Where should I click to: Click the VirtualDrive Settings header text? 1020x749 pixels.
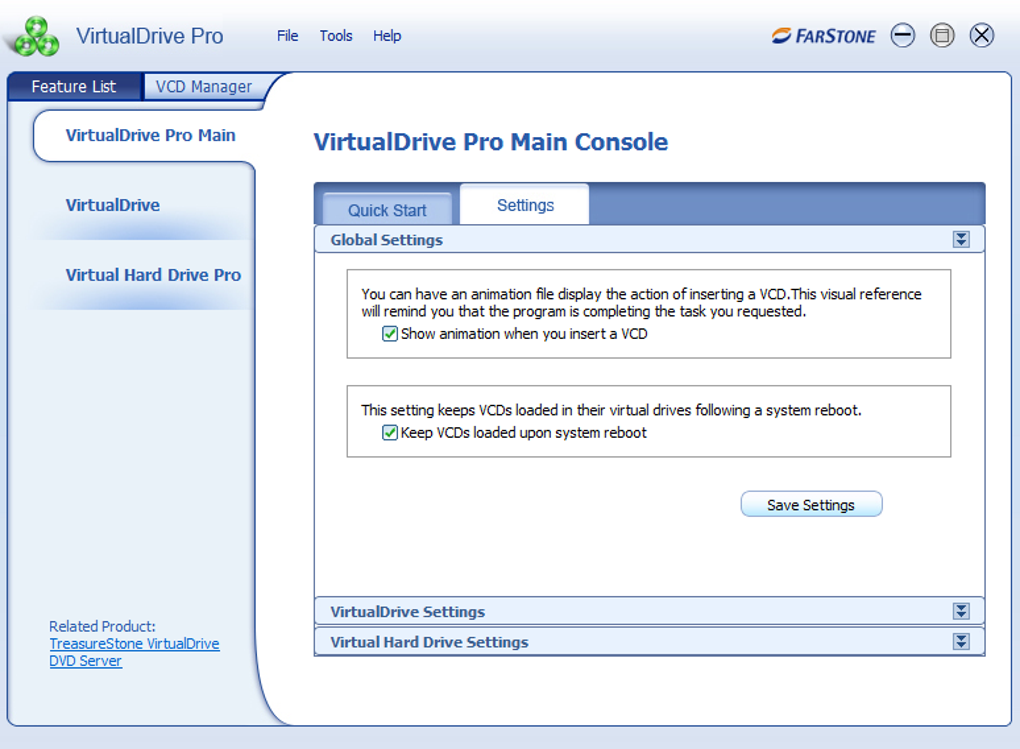tap(407, 612)
